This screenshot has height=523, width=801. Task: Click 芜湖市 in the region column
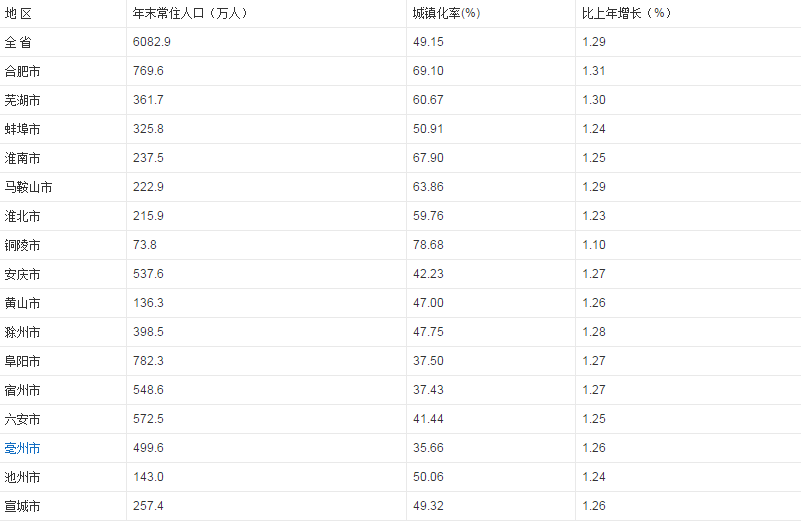click(x=22, y=101)
